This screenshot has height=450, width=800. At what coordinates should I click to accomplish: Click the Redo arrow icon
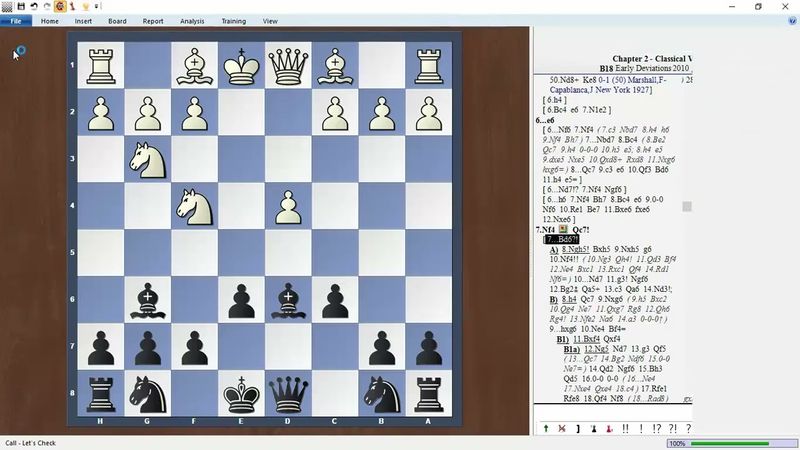click(46, 6)
